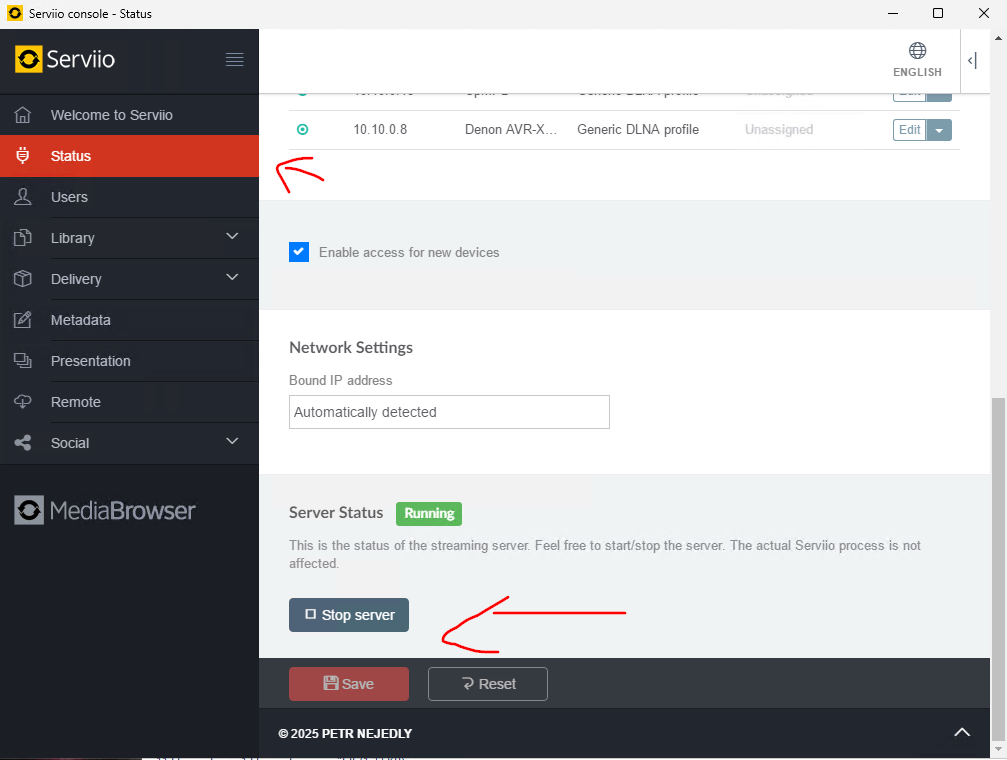
Task: Click the share icon beside Social
Action: (22, 443)
